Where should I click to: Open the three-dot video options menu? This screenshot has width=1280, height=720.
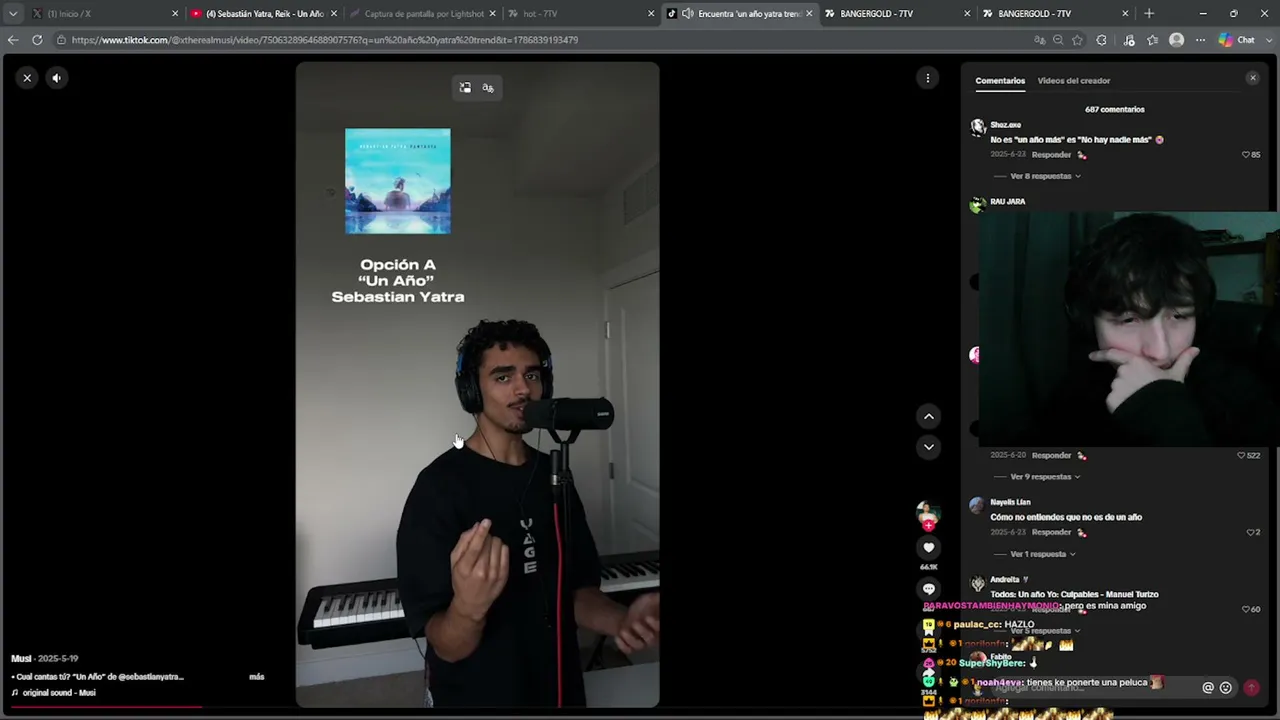pyautogui.click(x=928, y=78)
